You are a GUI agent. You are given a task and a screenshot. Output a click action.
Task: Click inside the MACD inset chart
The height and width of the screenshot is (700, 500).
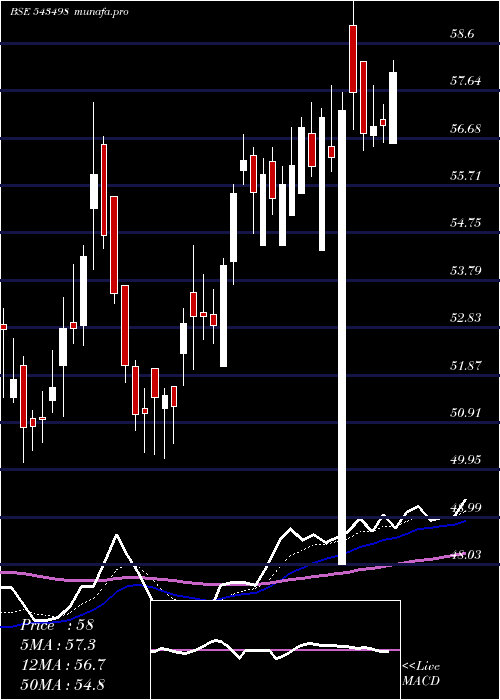coord(275,650)
